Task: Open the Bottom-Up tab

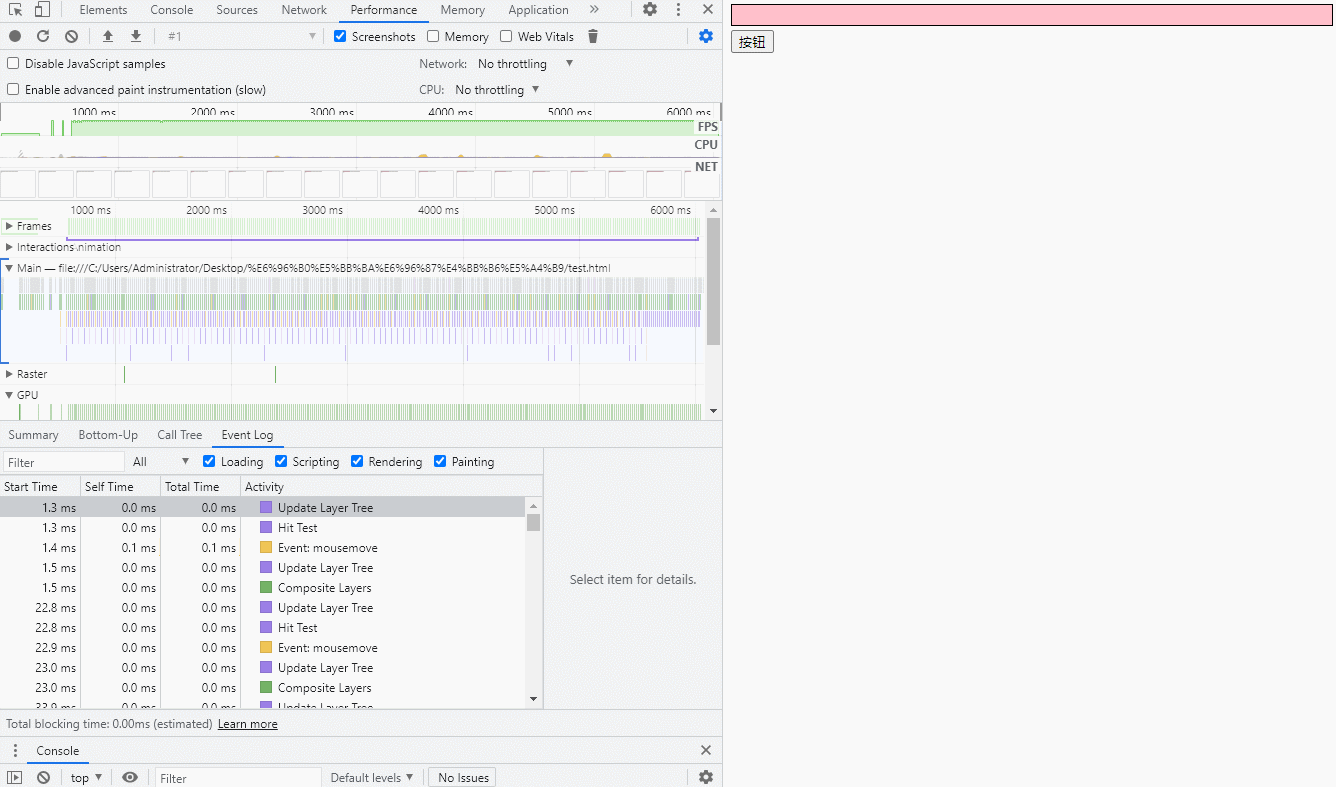Action: 108,435
